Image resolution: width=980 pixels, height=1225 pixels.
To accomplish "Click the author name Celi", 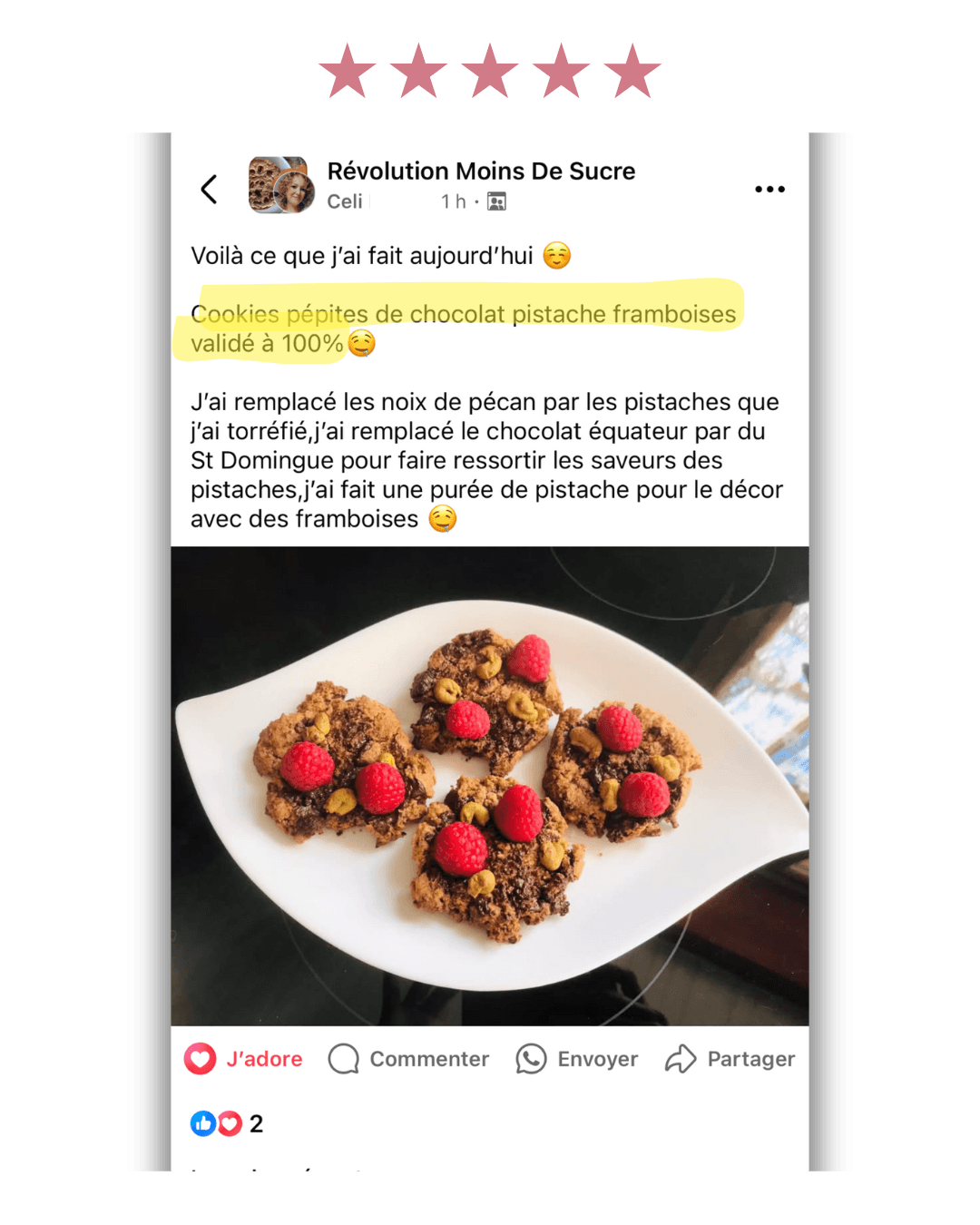I will pos(345,201).
